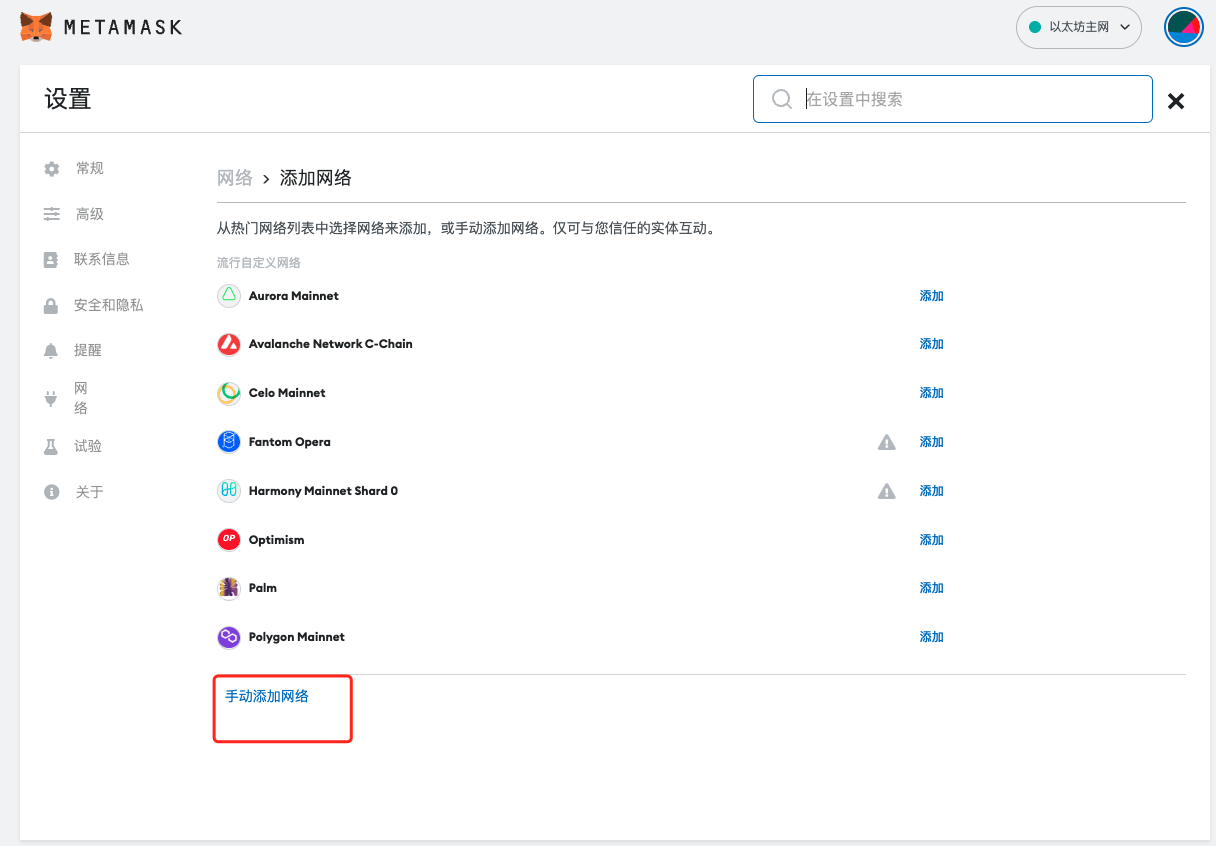Click the Celo Mainnet logo icon

click(229, 393)
